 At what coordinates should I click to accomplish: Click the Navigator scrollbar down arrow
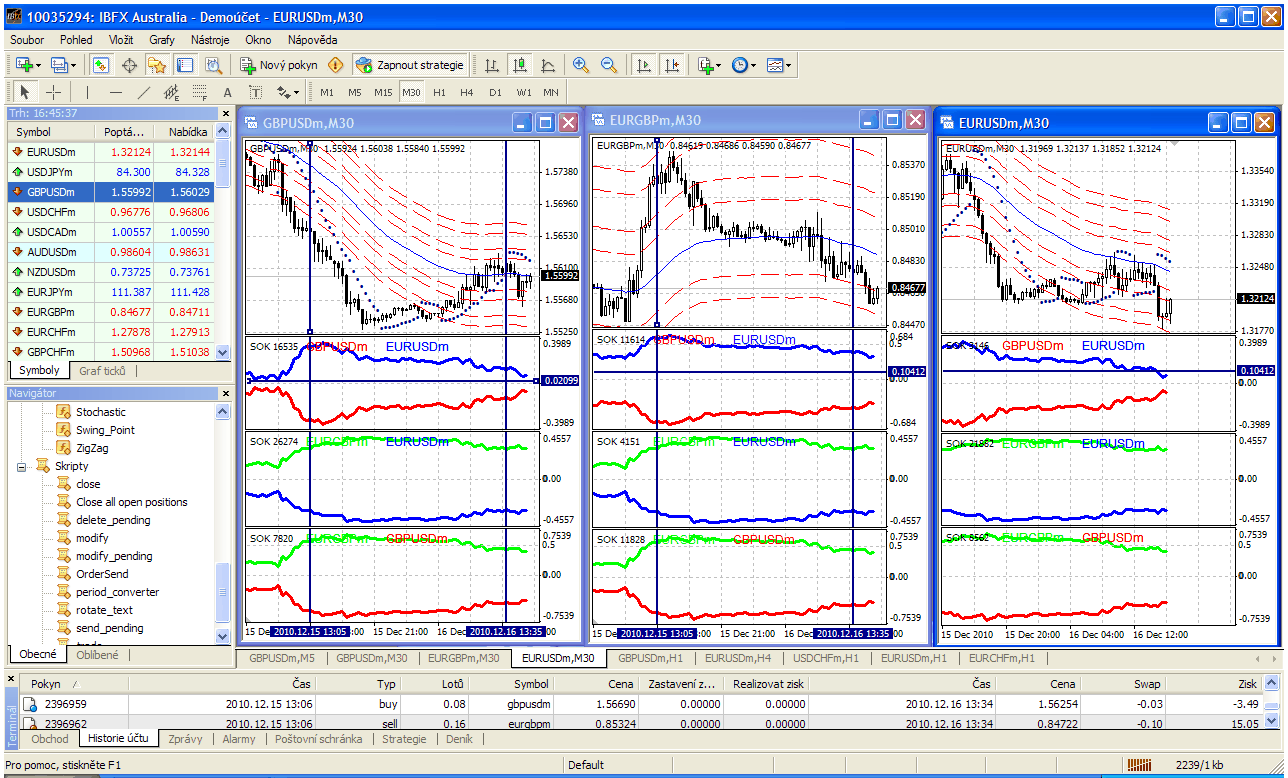pyautogui.click(x=224, y=636)
